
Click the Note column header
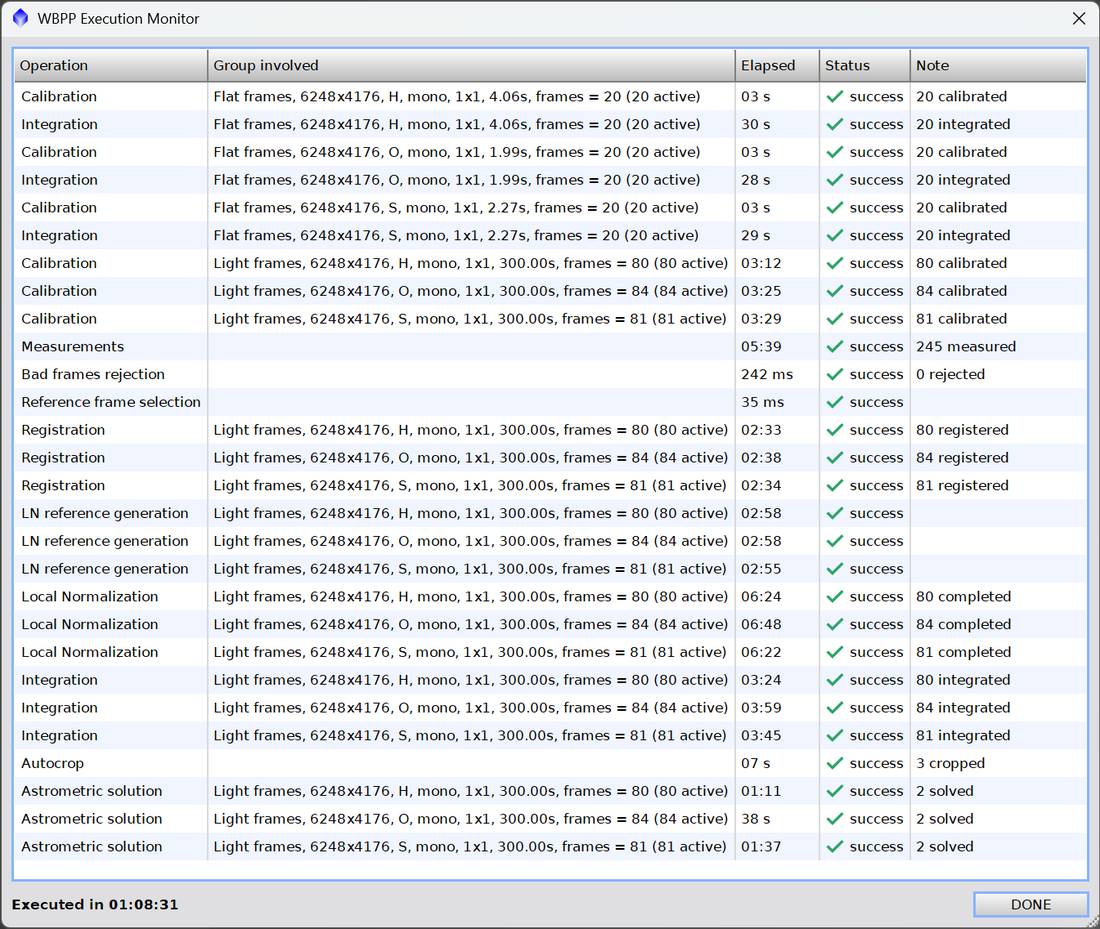[x=998, y=65]
